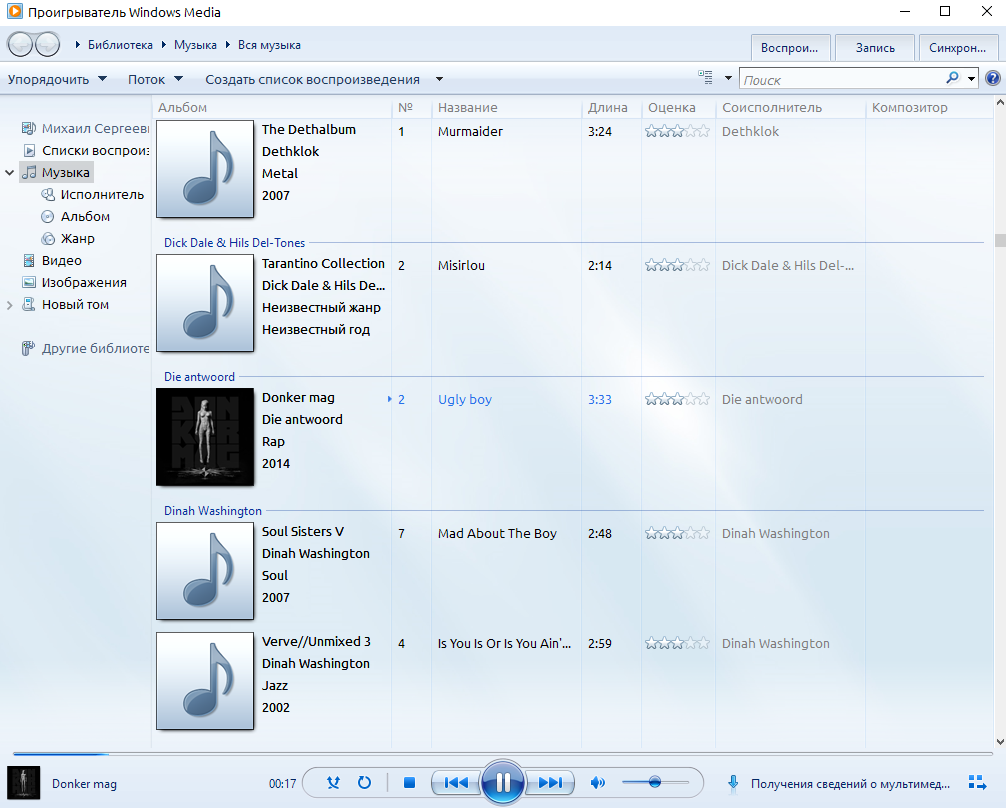
Task: Pause the current song
Action: pyautogui.click(x=502, y=782)
